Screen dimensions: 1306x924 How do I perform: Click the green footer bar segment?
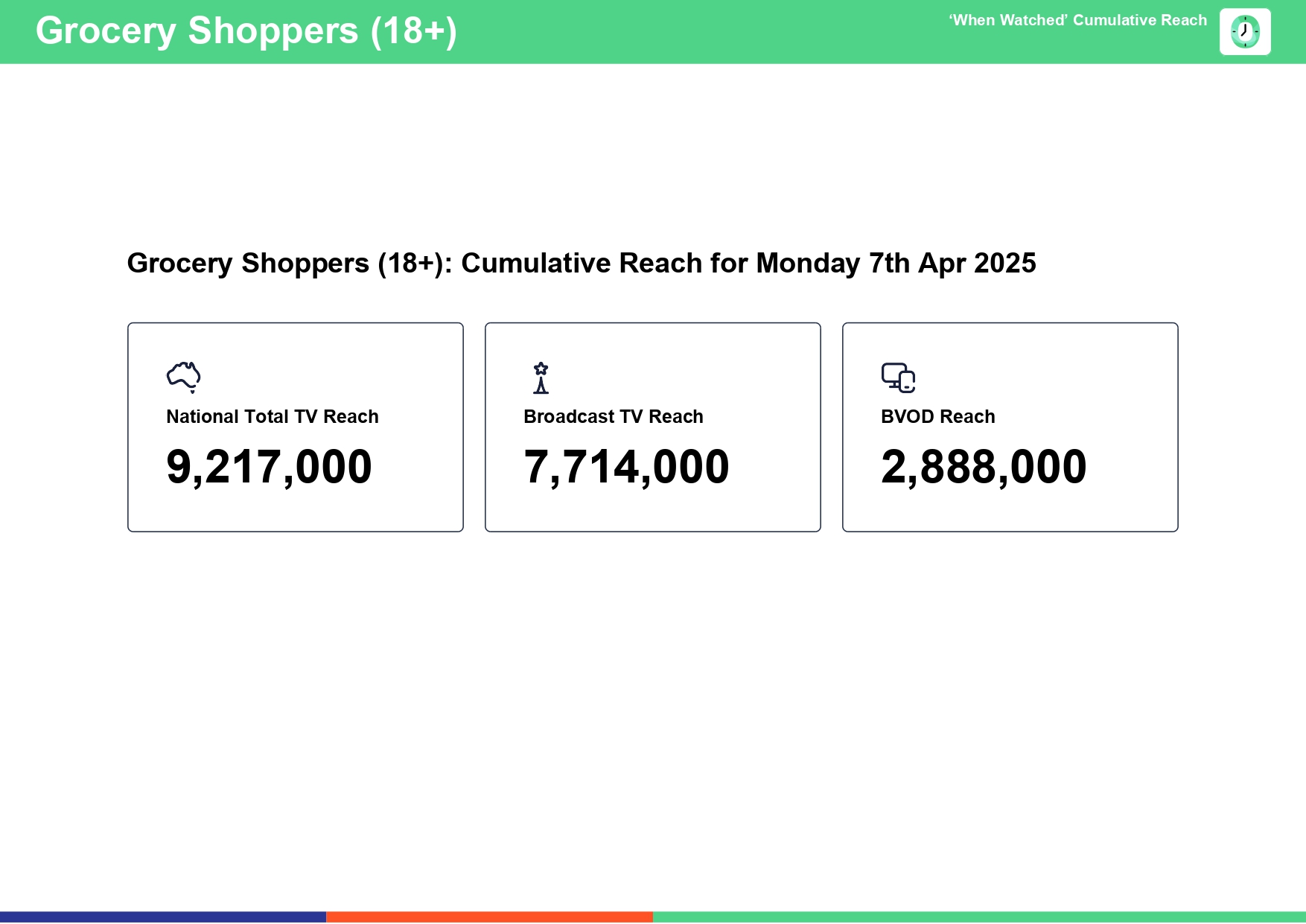click(979, 917)
